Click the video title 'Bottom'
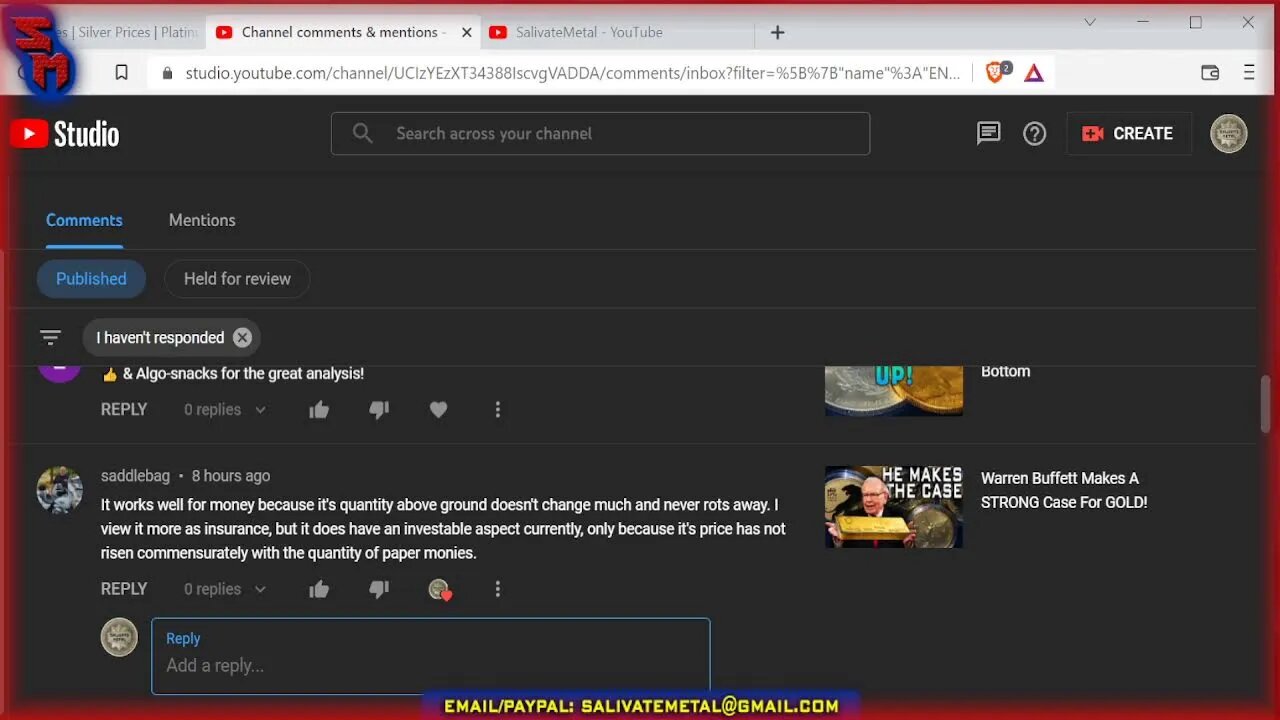 [x=1005, y=371]
